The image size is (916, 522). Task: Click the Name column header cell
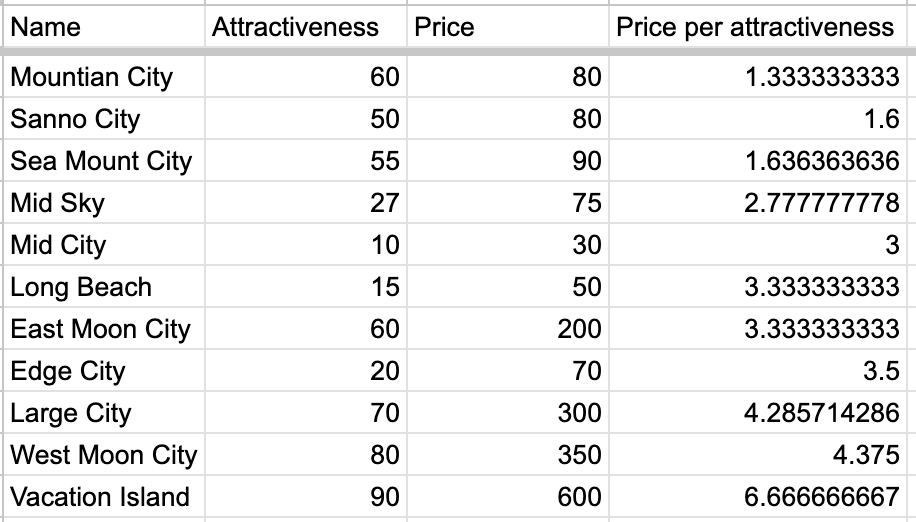tap(104, 27)
